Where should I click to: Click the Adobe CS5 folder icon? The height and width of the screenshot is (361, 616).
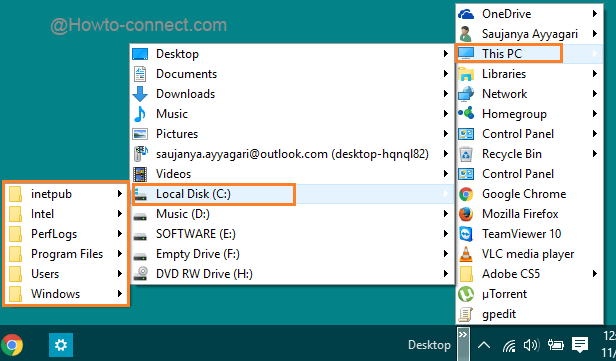click(x=466, y=274)
